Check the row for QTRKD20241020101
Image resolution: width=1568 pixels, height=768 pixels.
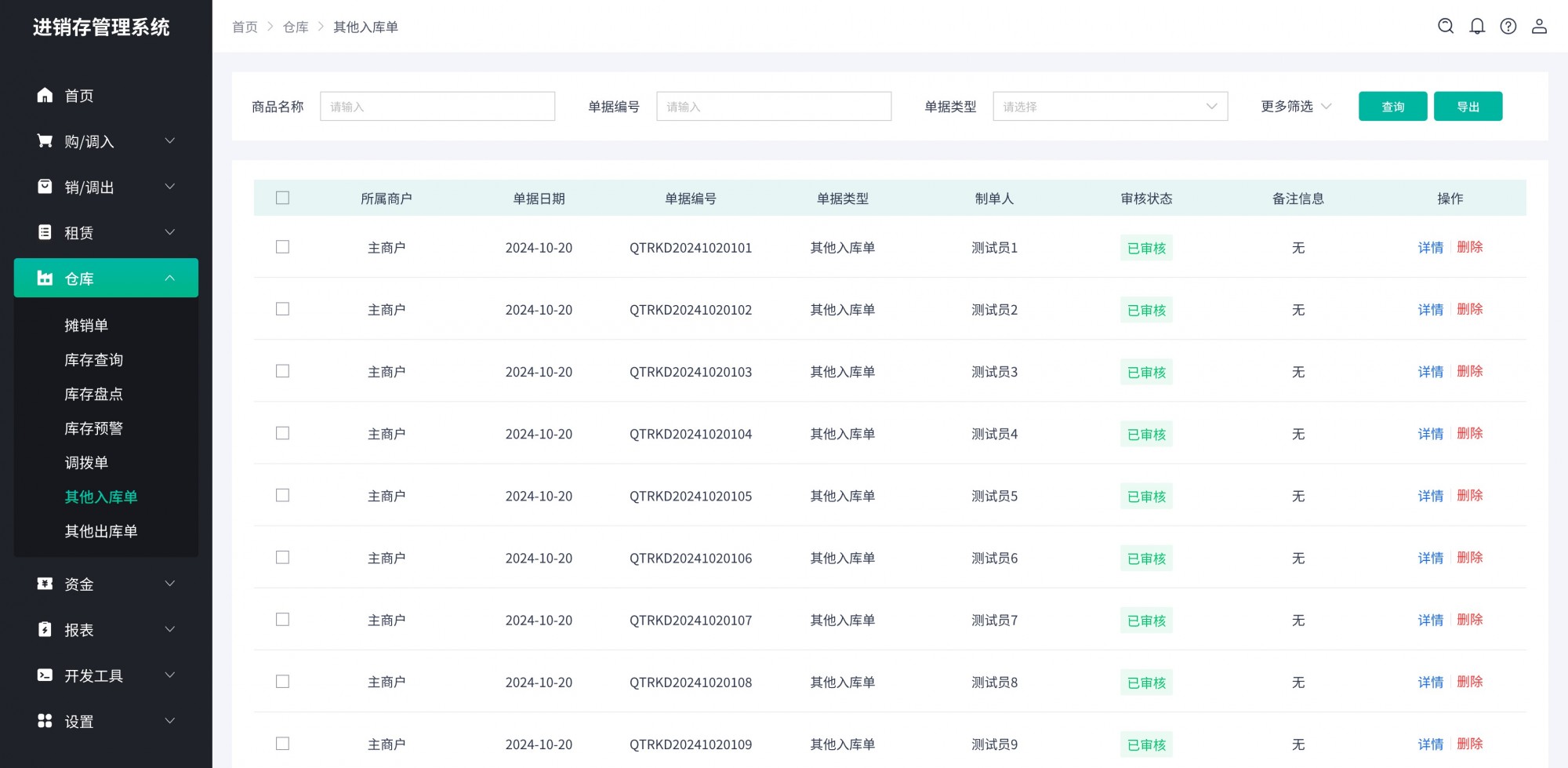[282, 247]
